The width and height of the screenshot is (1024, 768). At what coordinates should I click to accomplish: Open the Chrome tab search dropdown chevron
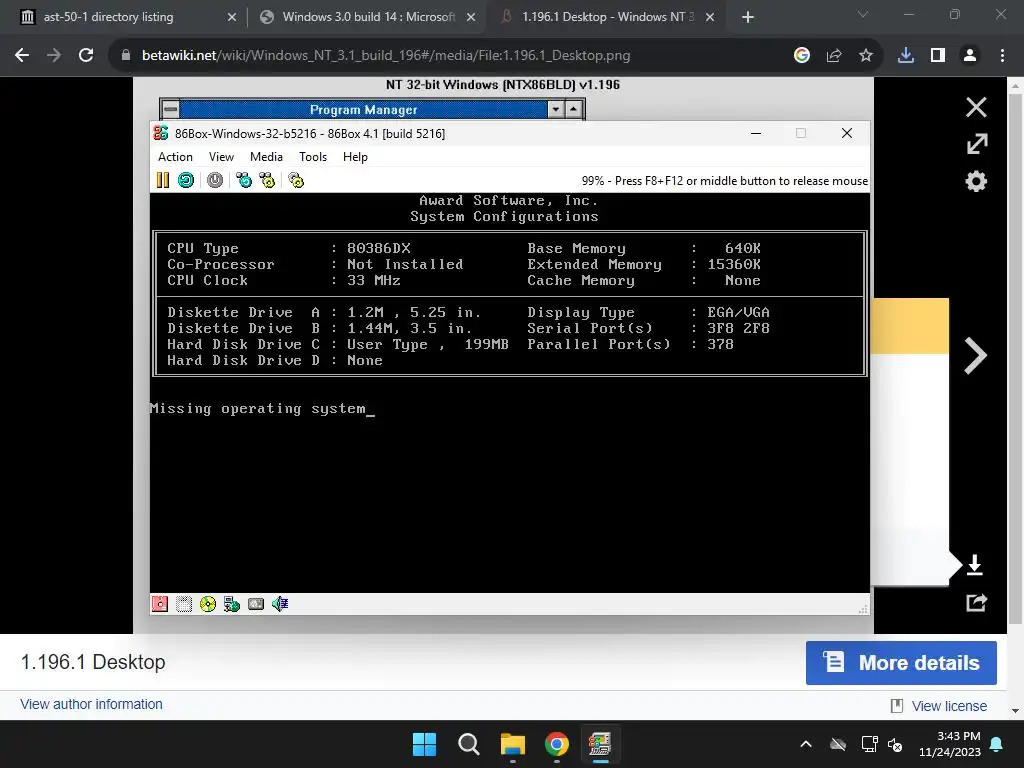tap(863, 14)
